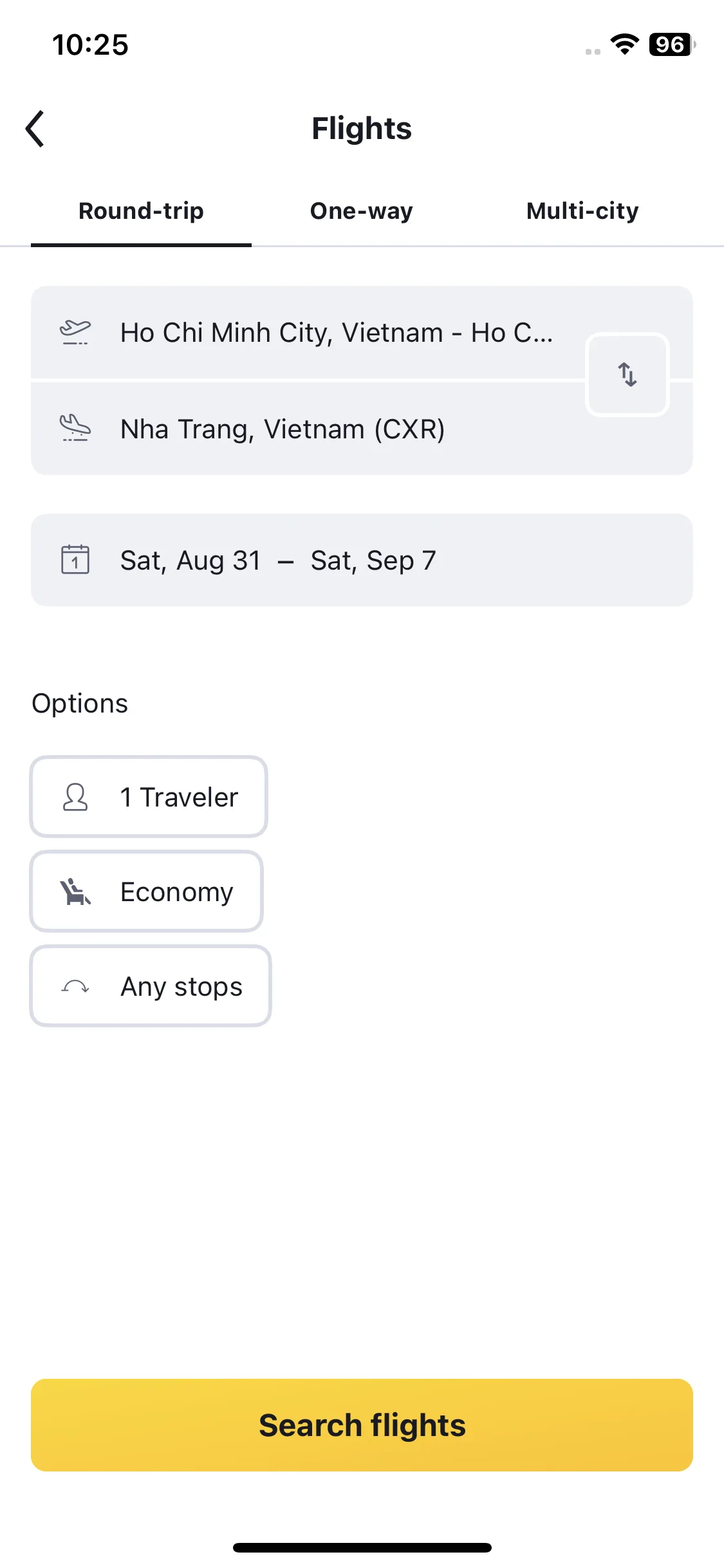This screenshot has height=1568, width=724.
Task: Swap origin and destination airports
Action: pyautogui.click(x=627, y=375)
